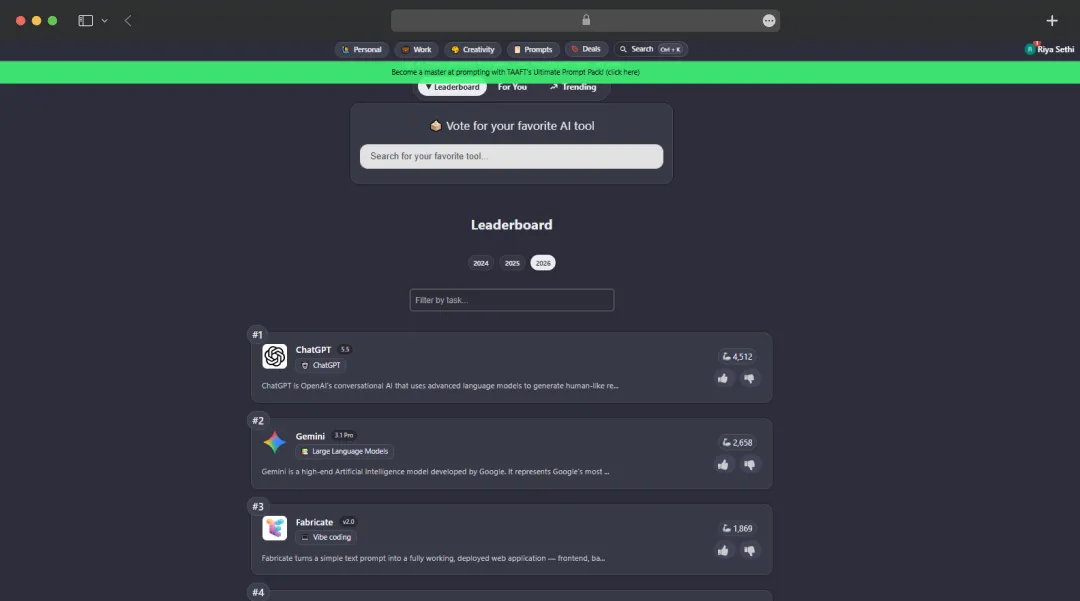Open the Trending tab
Screen dimensions: 1080x601
point(575,87)
